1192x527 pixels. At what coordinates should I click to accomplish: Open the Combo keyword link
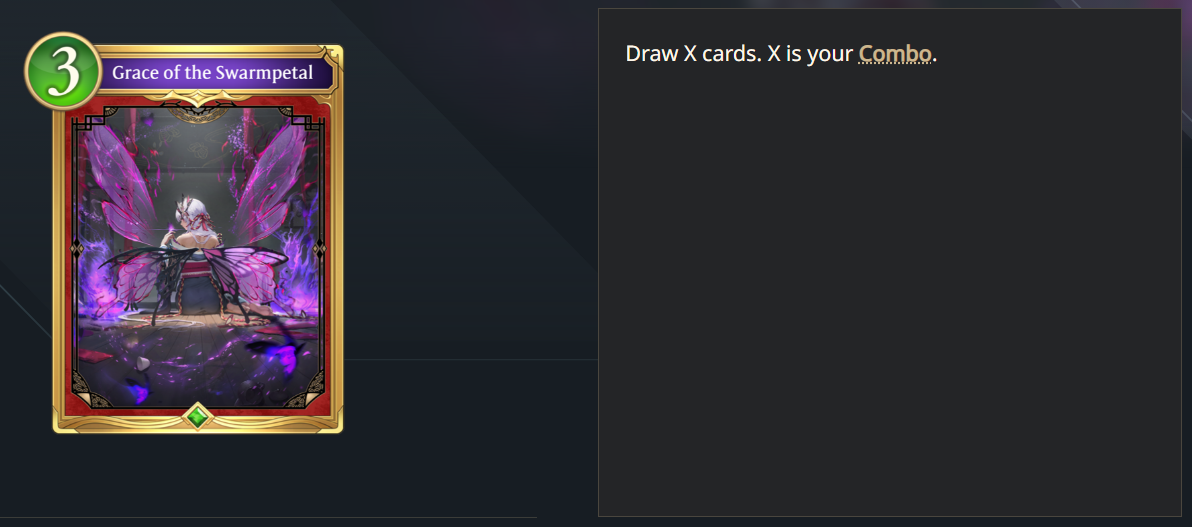click(895, 53)
